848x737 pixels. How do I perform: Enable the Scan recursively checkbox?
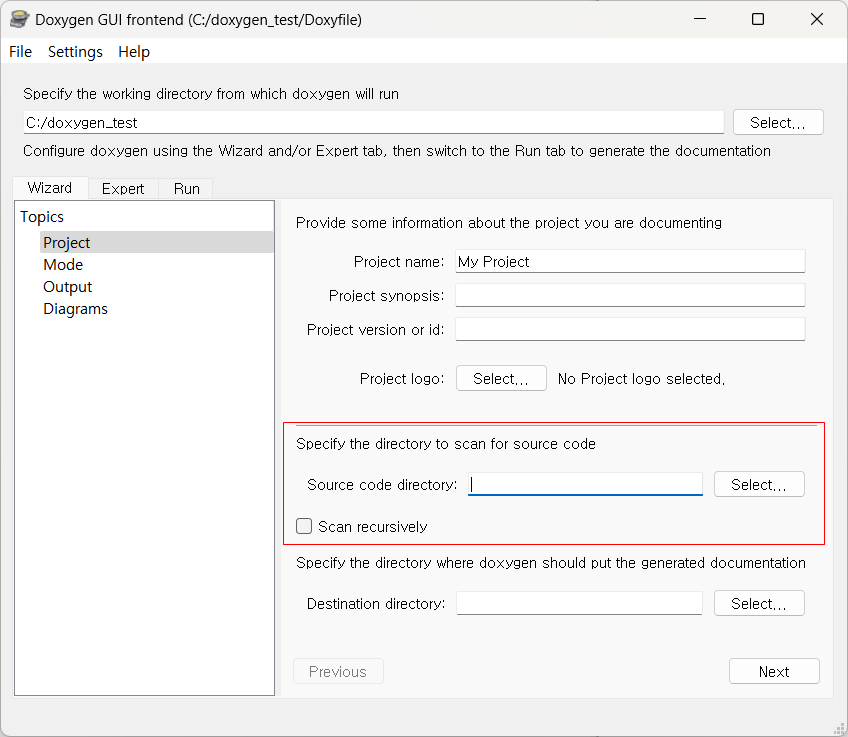(x=304, y=526)
